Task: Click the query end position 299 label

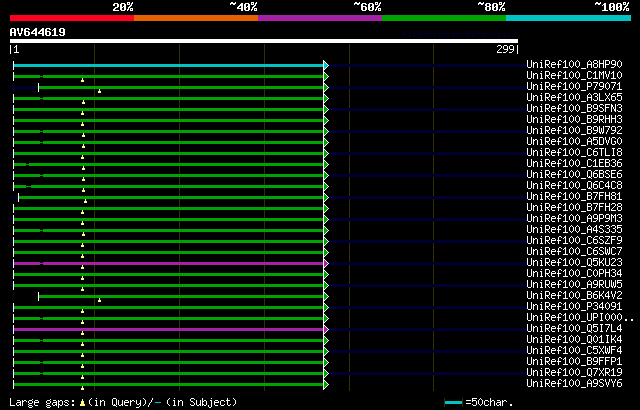Action: (505, 49)
